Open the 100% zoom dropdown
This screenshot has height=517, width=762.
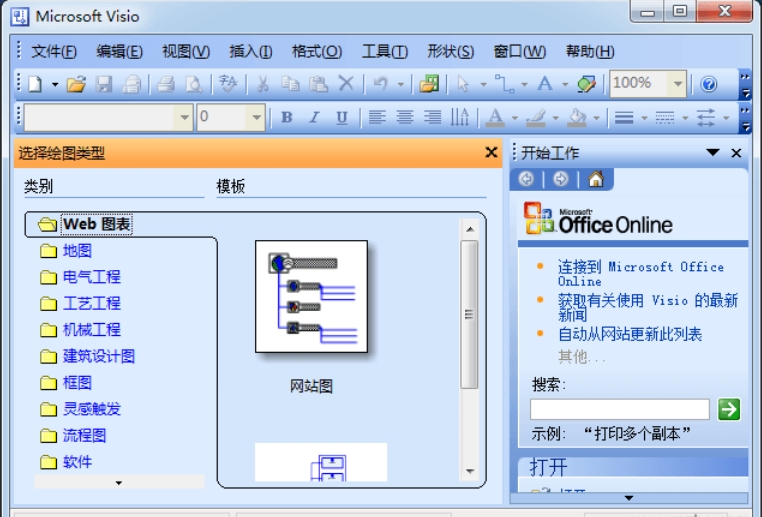point(677,84)
